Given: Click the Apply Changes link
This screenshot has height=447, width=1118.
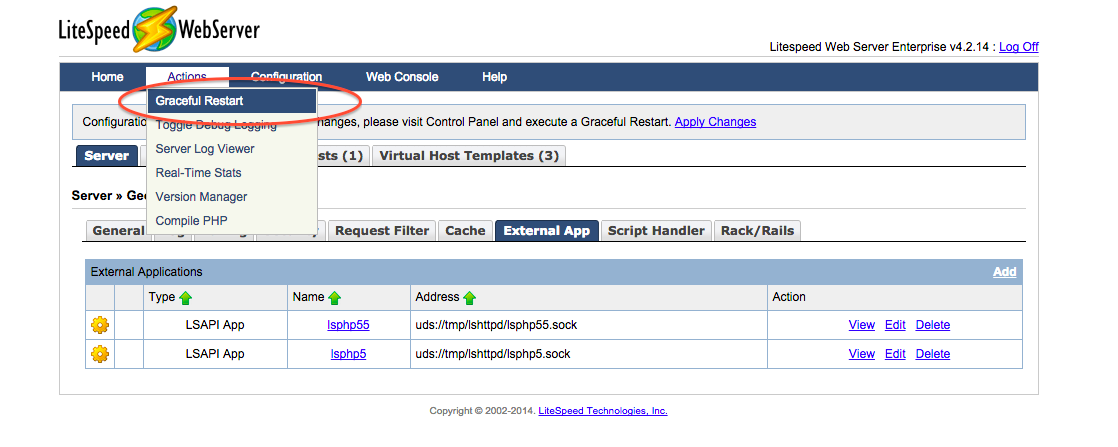Looking at the screenshot, I should pos(715,122).
